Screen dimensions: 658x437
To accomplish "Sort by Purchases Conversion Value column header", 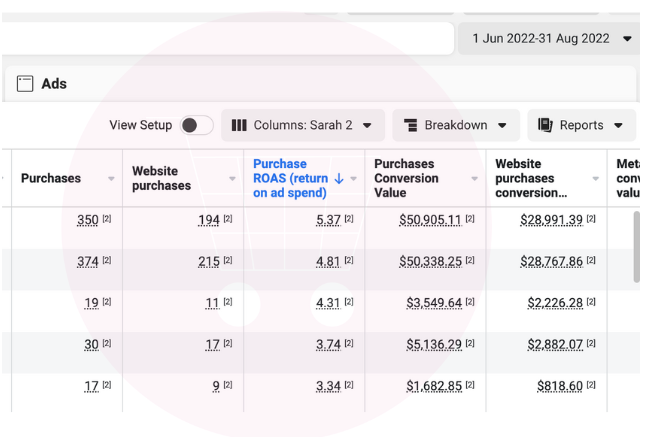I will 406,178.
